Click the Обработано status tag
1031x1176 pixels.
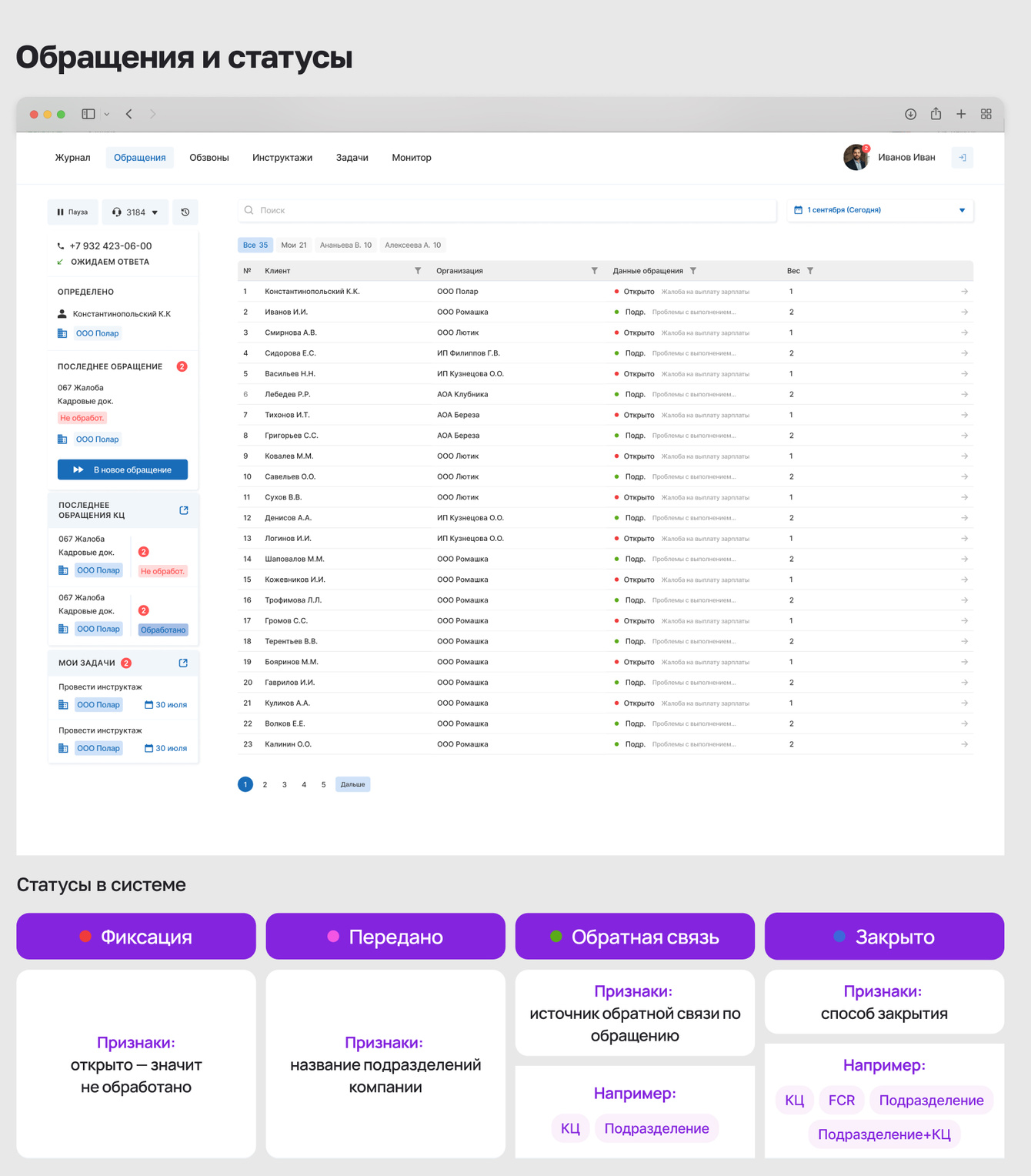coord(163,630)
